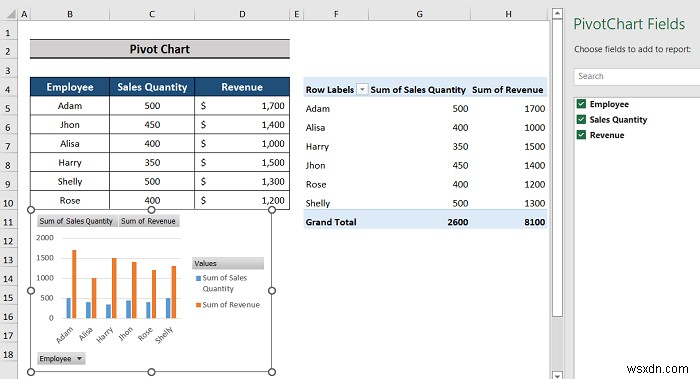This screenshot has width=700, height=379.
Task: Click the 2000 axis value in chart
Action: [45, 237]
